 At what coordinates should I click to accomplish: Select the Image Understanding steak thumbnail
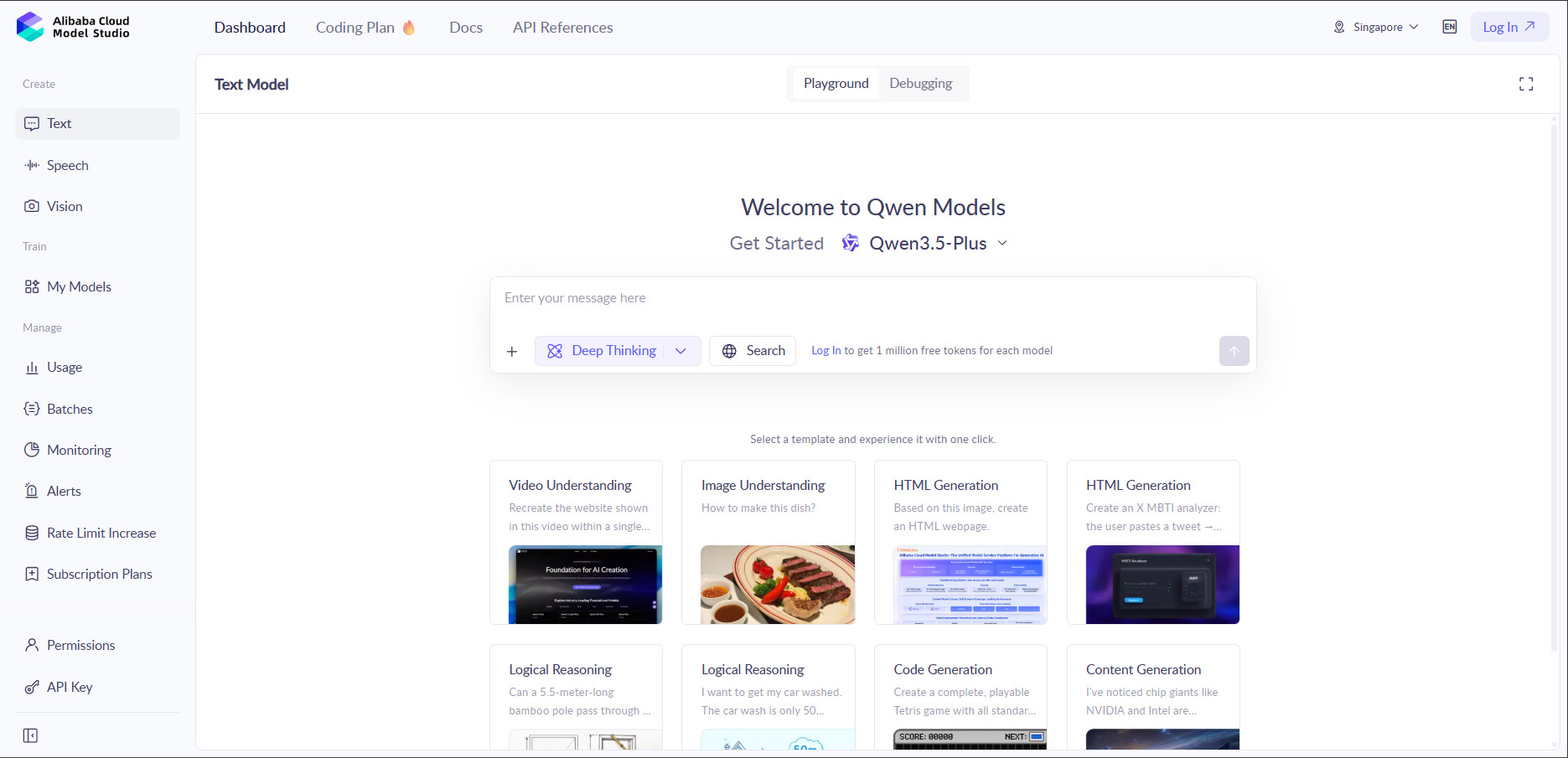coord(778,585)
